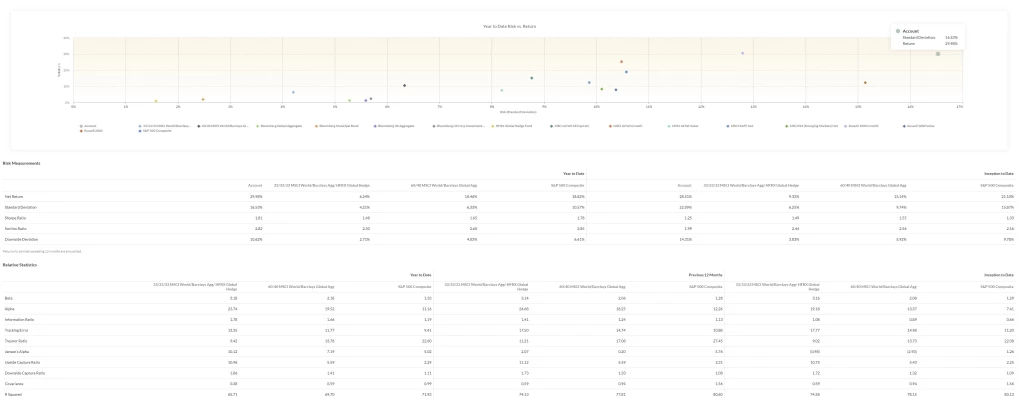Click the Relative Statistics section heading
This screenshot has height=399, width=1020.
(20, 265)
